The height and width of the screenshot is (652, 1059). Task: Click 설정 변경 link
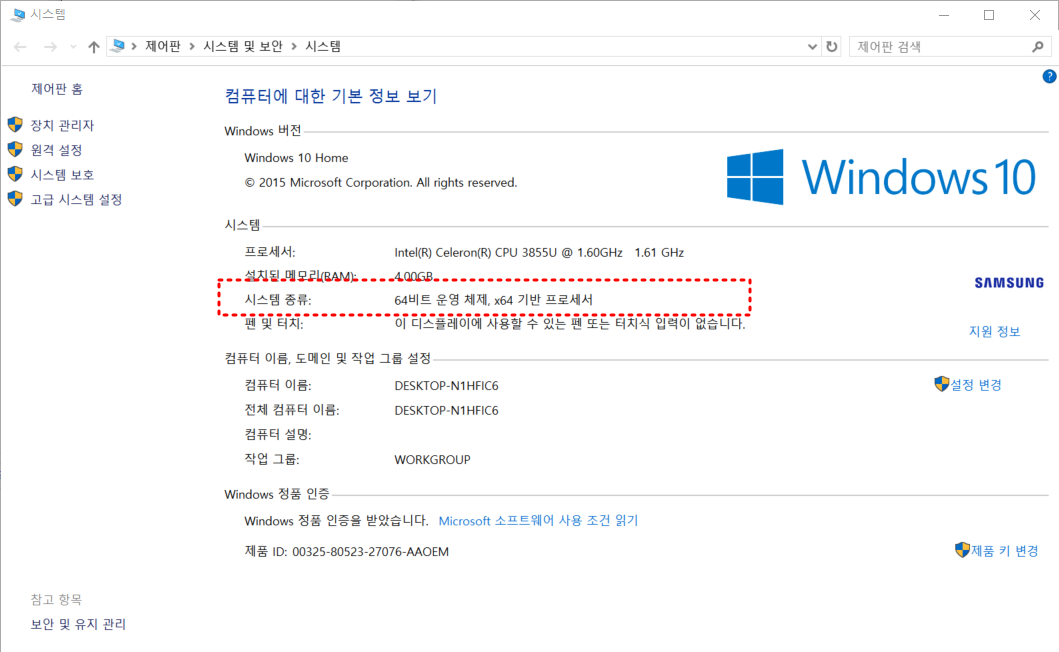[x=976, y=384]
